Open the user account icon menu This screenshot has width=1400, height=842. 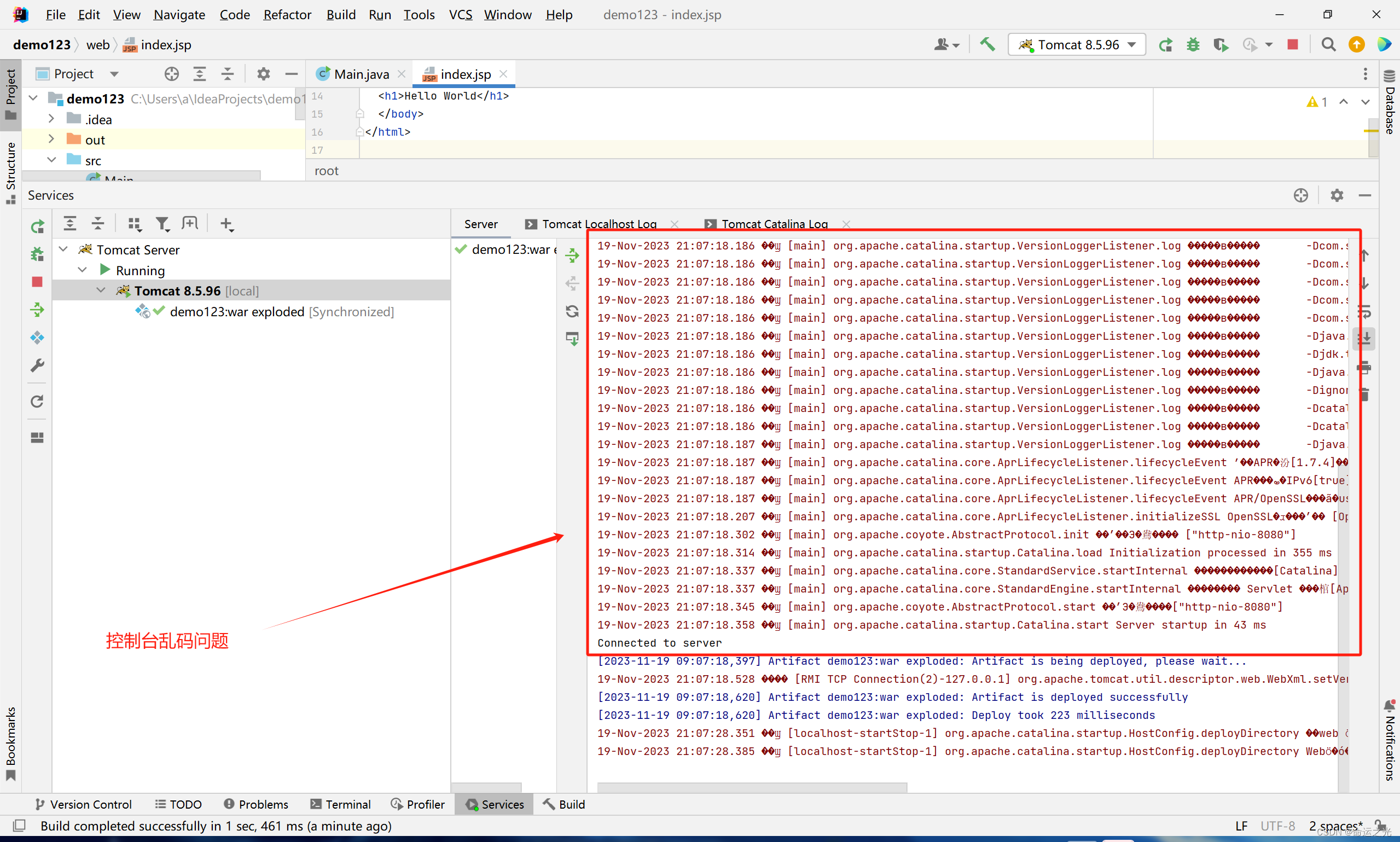click(x=946, y=44)
